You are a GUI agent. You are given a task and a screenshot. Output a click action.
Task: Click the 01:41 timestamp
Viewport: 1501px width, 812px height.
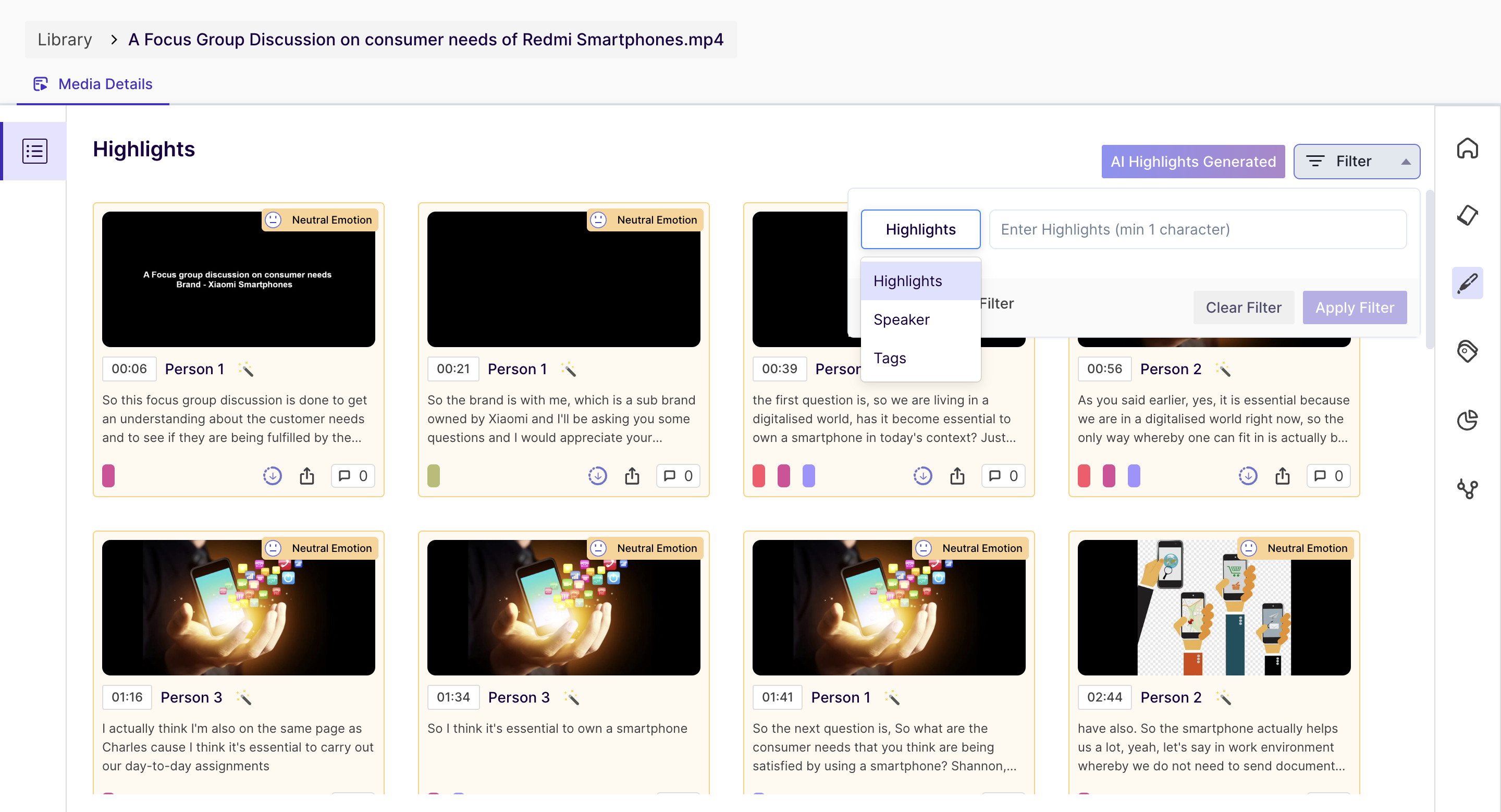click(x=777, y=697)
